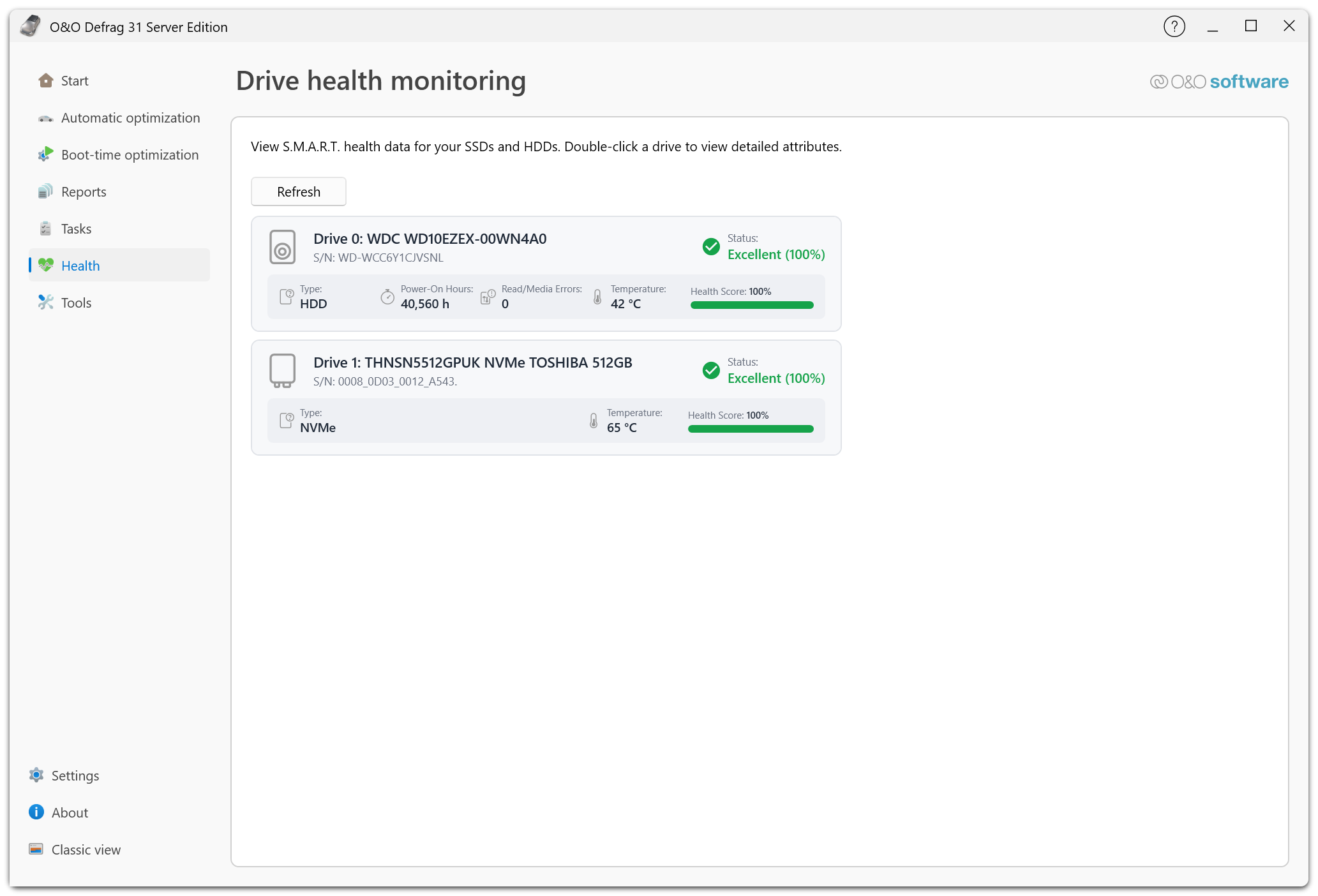Click the O&O software logo link

pyautogui.click(x=1219, y=82)
